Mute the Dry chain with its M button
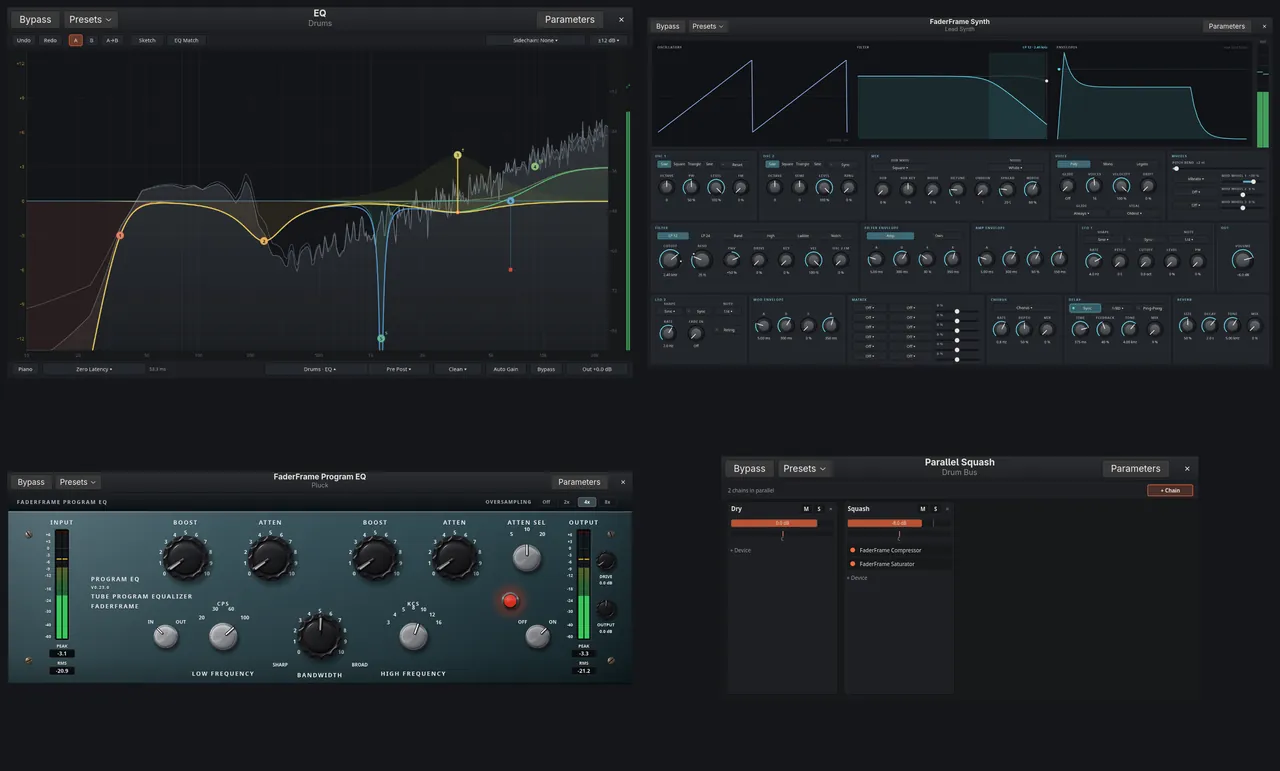 pyautogui.click(x=806, y=509)
